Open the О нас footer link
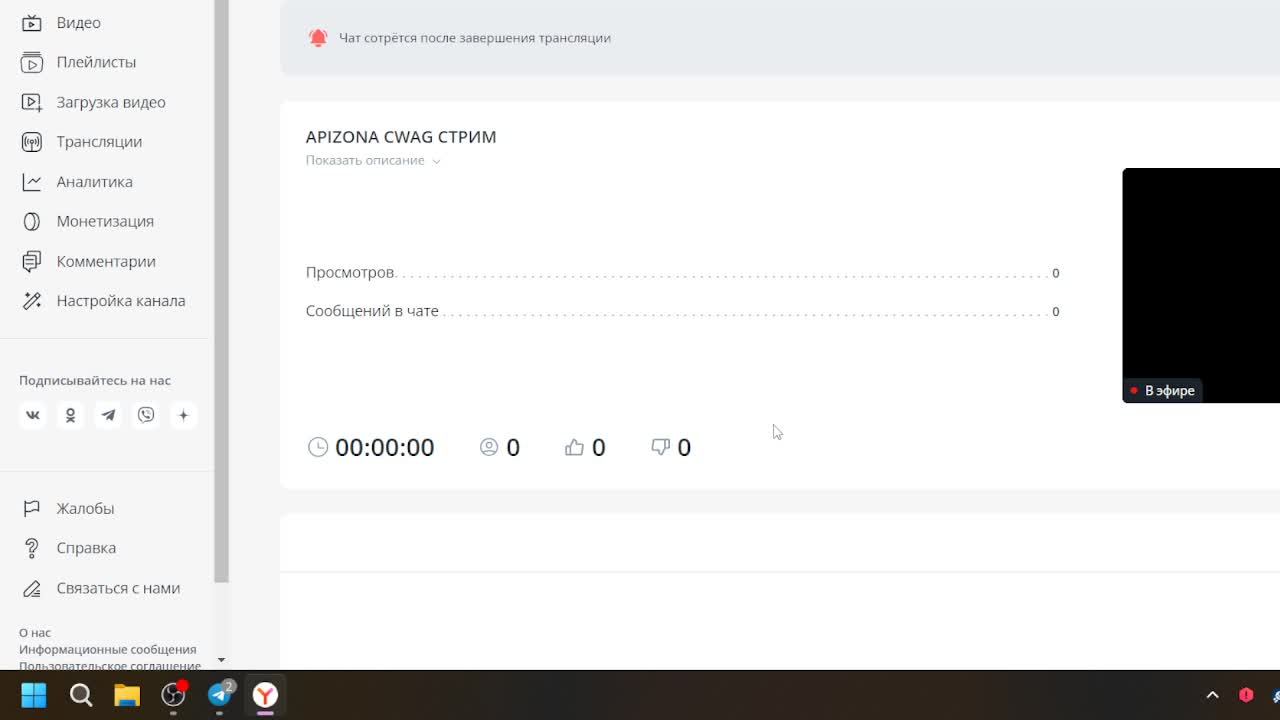 [x=35, y=633]
